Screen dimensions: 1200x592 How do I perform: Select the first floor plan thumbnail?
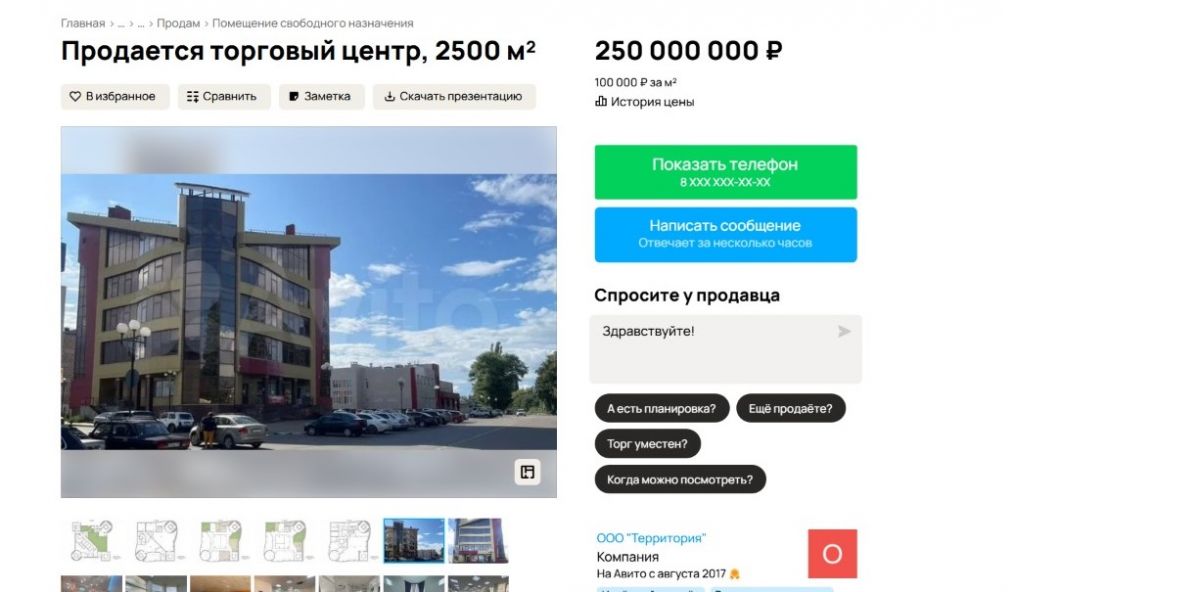pos(92,541)
